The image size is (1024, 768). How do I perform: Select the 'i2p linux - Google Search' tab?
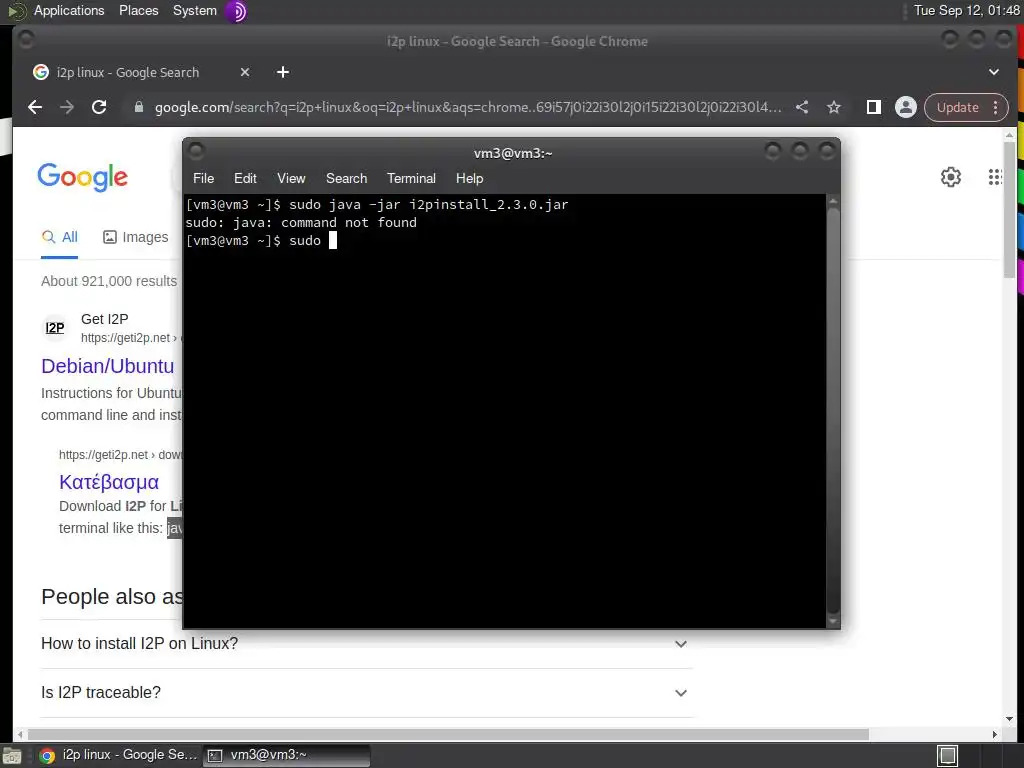pos(142,72)
